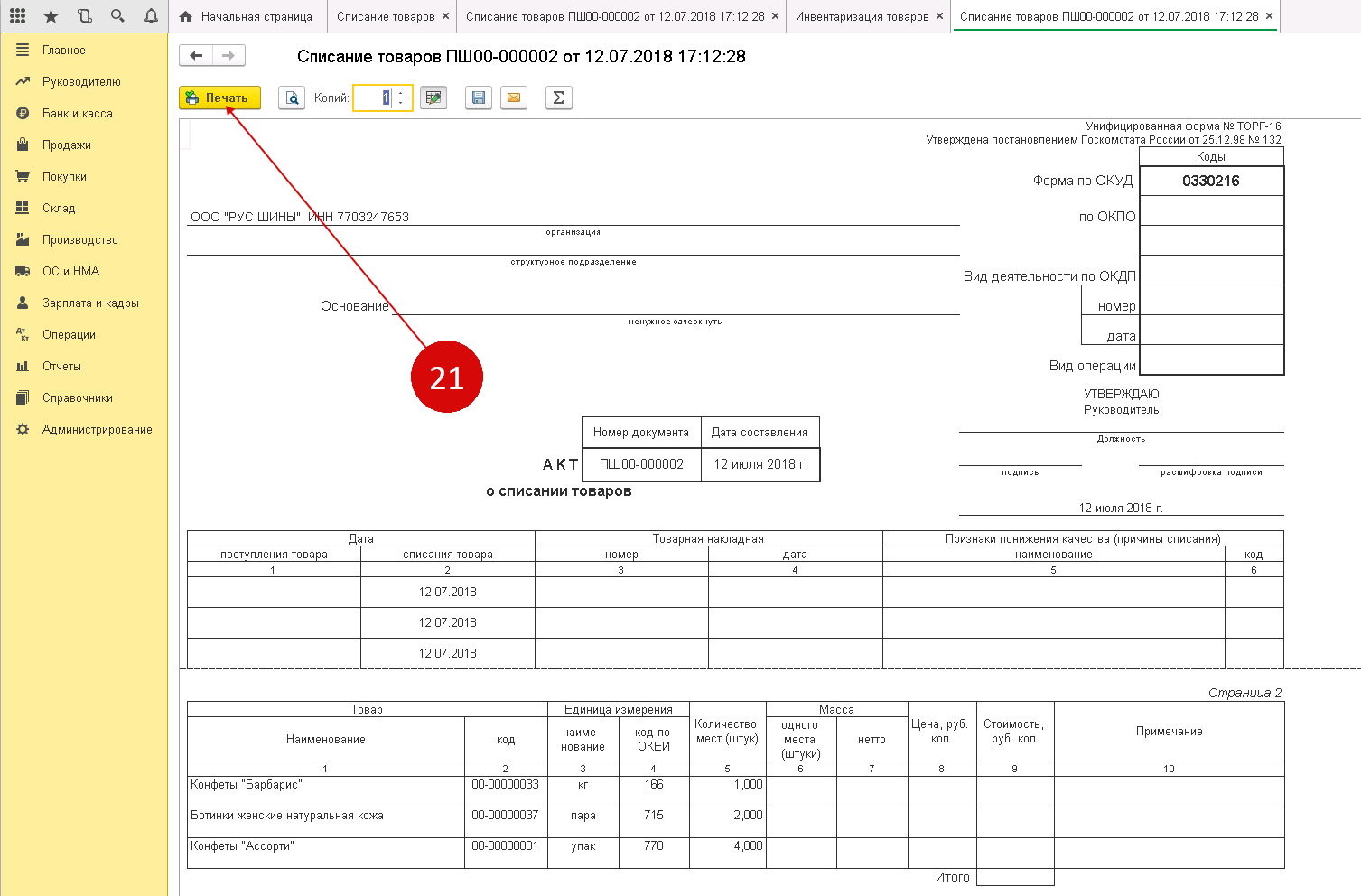Switch to Начальная страница tab

point(247,16)
